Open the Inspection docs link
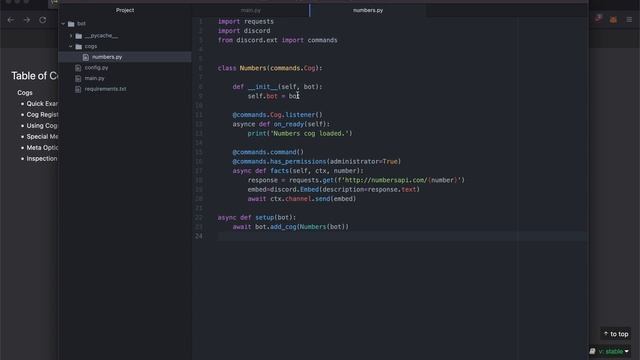 (x=42, y=159)
